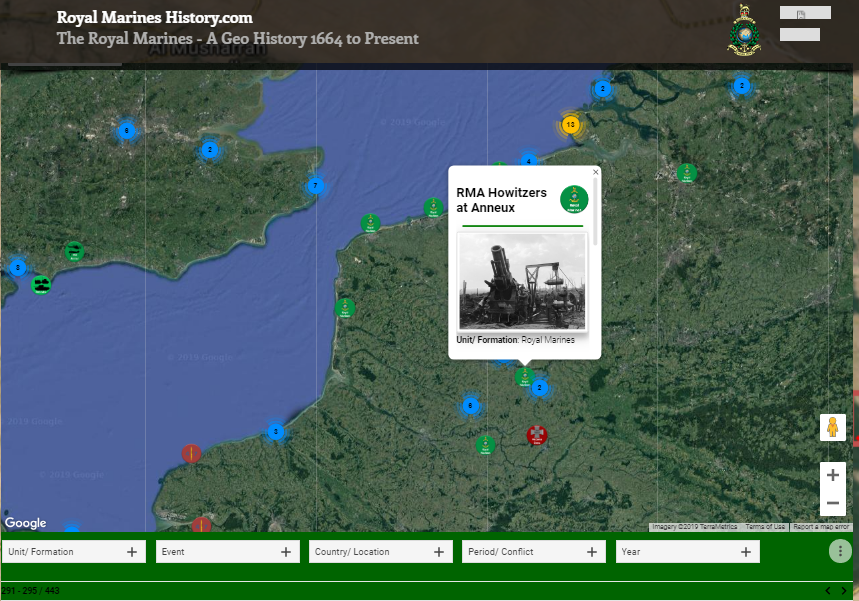Close the RMA Howitzers popup
This screenshot has height=601, width=859.
(595, 172)
